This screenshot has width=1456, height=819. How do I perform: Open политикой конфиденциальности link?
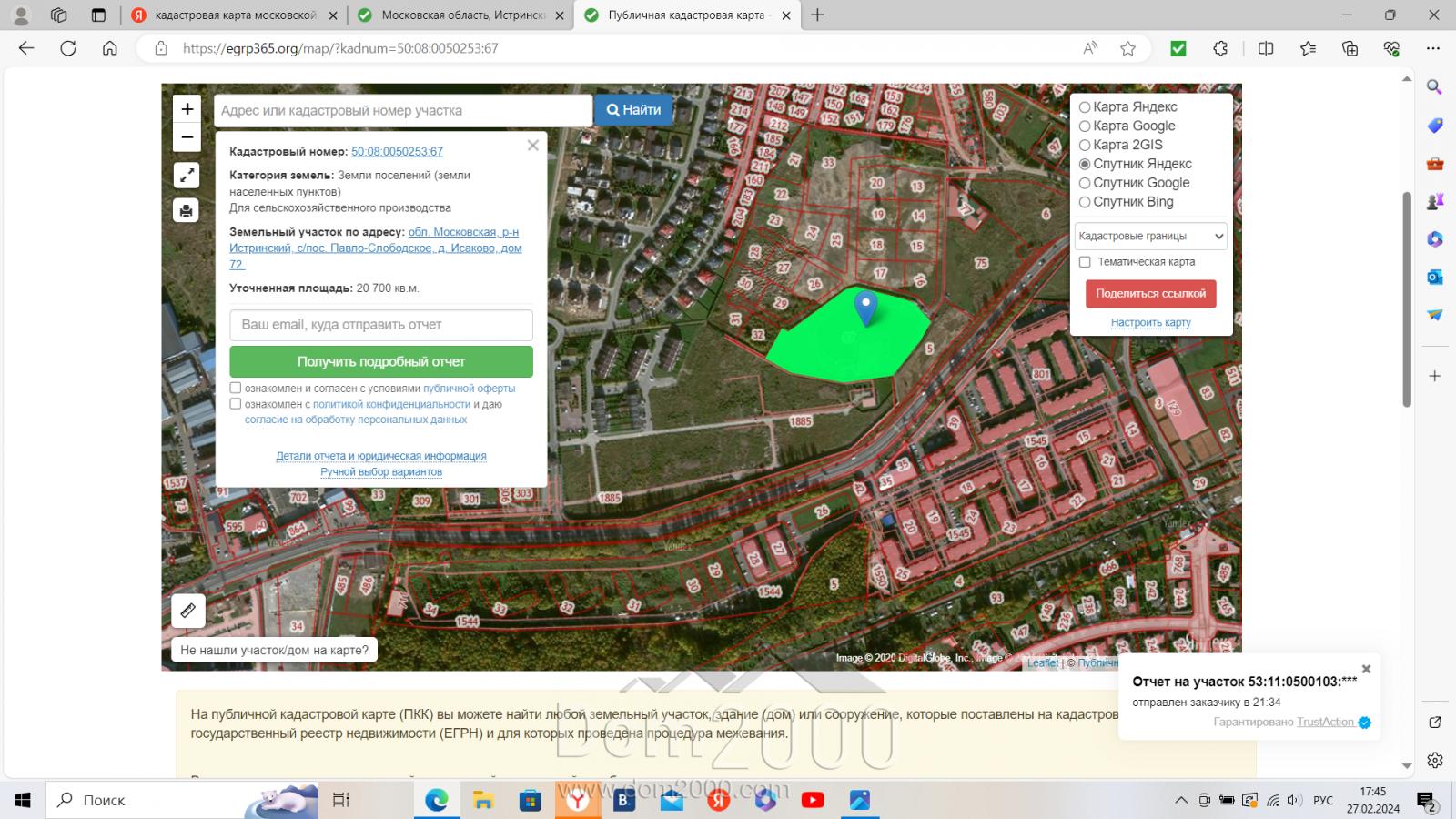[391, 404]
